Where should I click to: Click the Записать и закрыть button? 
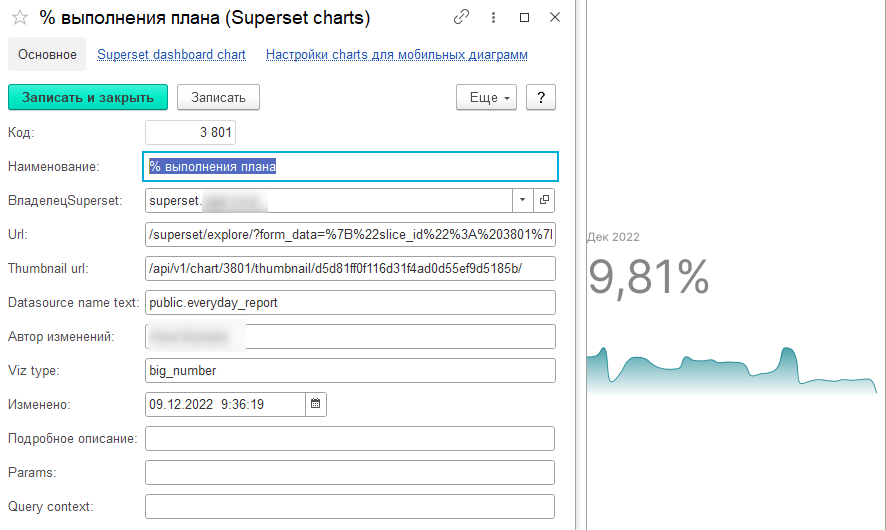[88, 97]
